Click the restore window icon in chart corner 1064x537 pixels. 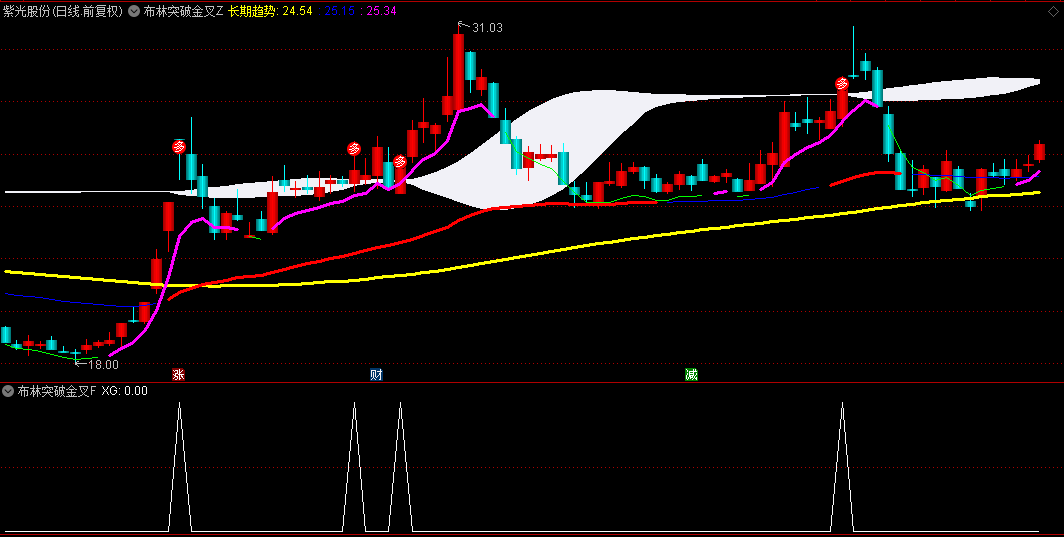[x=1054, y=10]
